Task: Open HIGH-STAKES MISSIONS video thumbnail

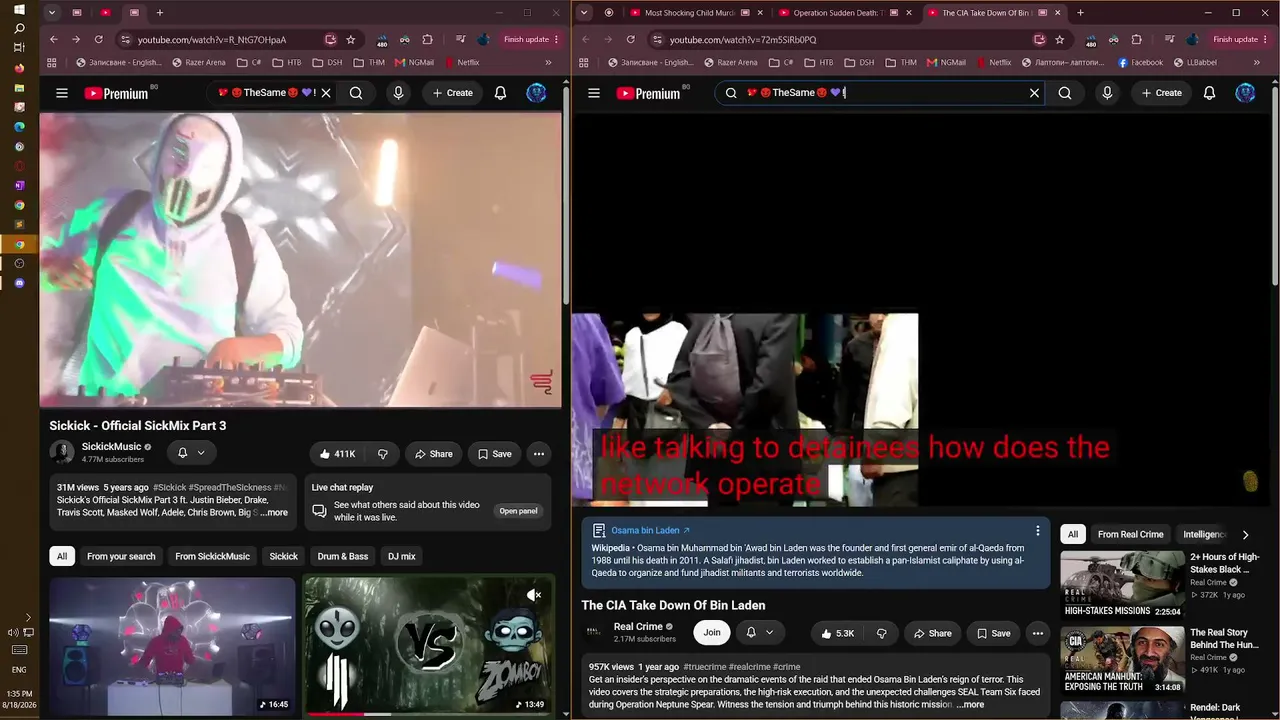Action: click(x=1122, y=584)
